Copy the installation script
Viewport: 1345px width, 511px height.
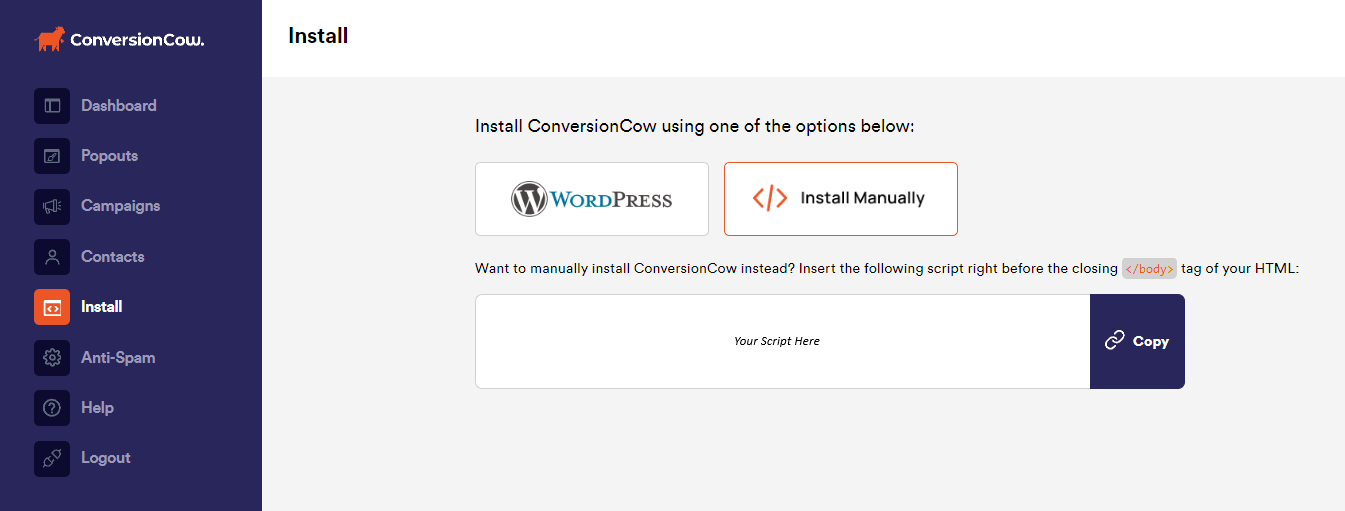pyautogui.click(x=1137, y=341)
